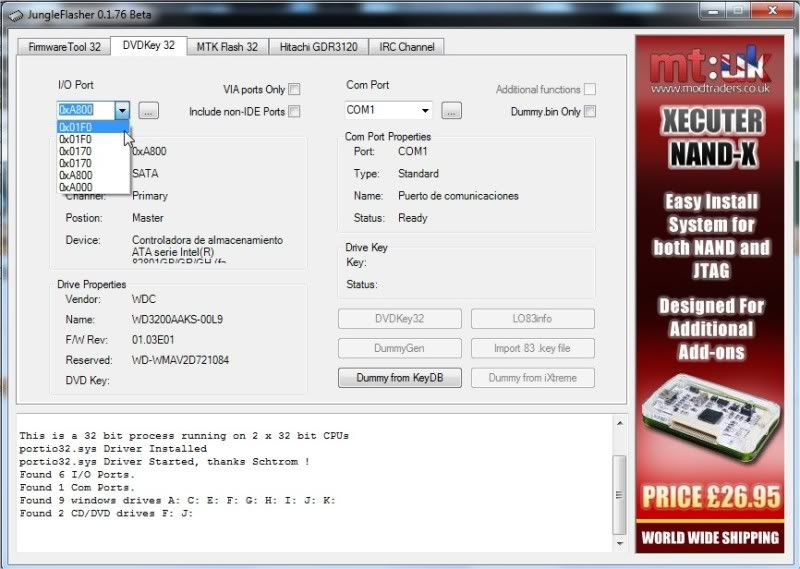Open the Com Port COM1 dropdown
This screenshot has width=800, height=569.
(x=425, y=111)
